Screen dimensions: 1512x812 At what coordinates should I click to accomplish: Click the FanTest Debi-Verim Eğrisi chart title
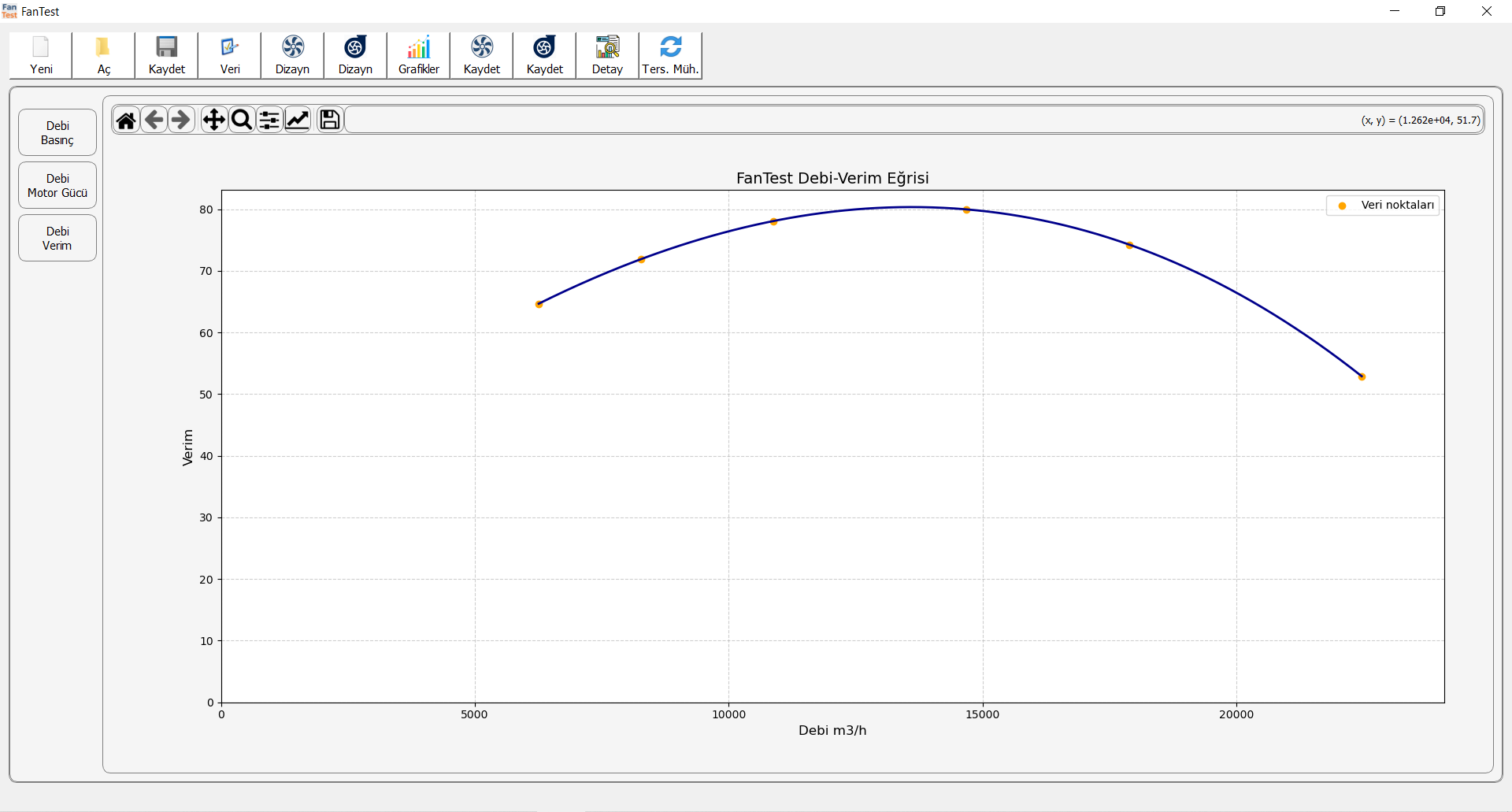pos(832,178)
